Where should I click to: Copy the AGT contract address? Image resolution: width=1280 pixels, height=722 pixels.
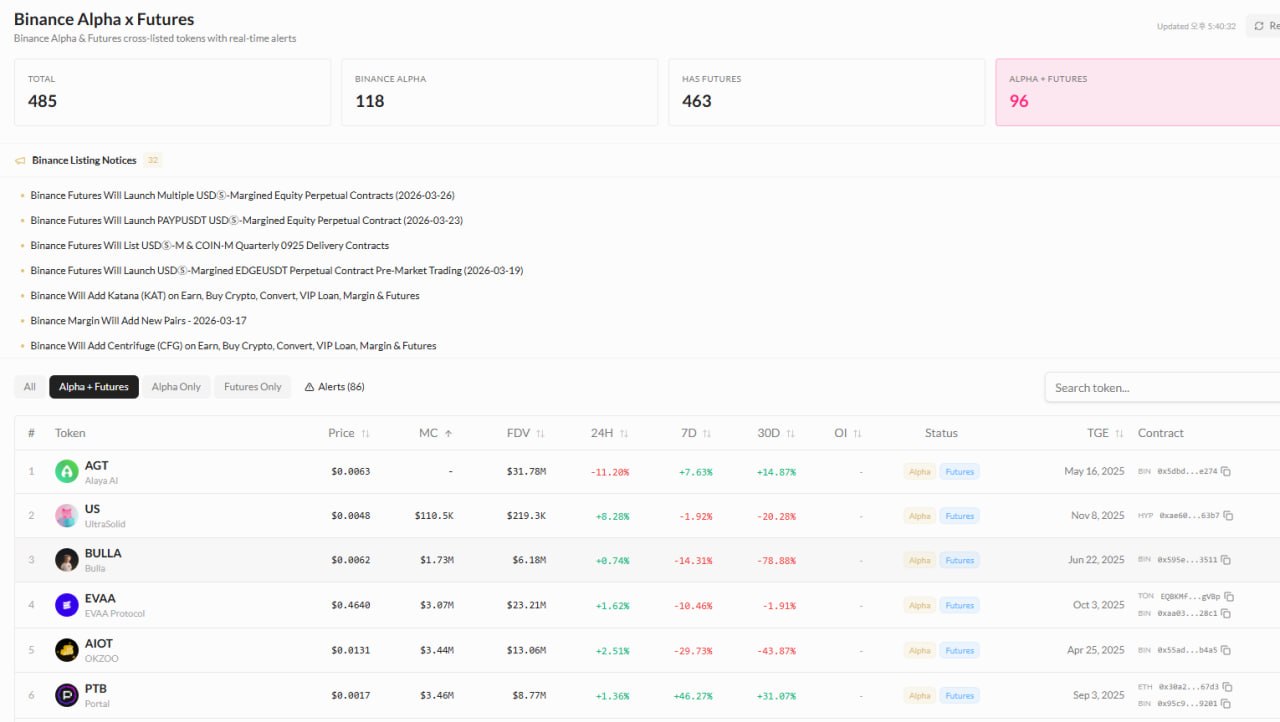pyautogui.click(x=1226, y=471)
